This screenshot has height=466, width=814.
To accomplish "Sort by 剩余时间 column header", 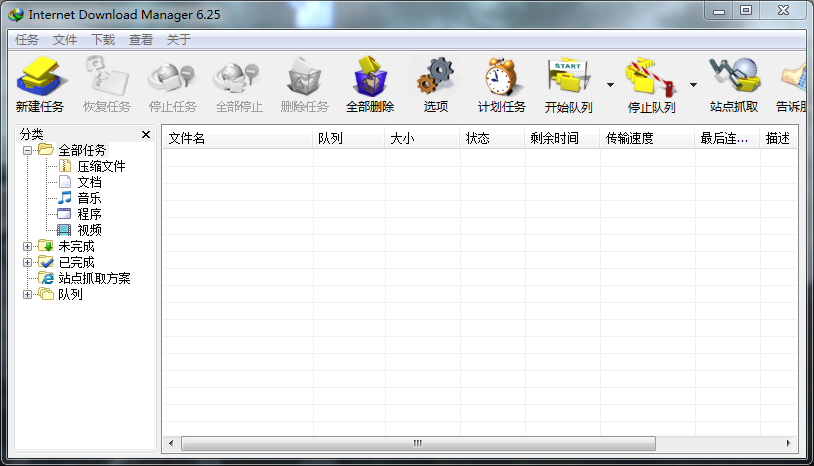I will pyautogui.click(x=562, y=138).
